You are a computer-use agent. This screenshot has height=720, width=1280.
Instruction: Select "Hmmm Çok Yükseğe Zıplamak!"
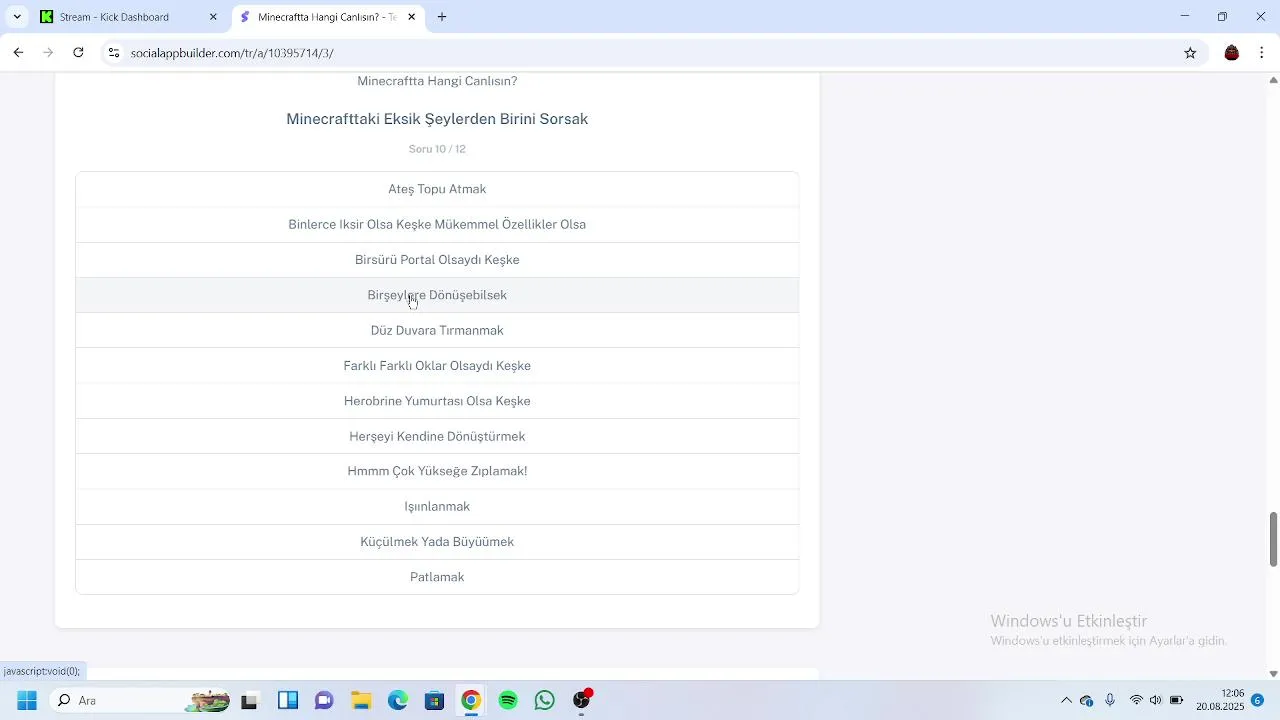437,471
